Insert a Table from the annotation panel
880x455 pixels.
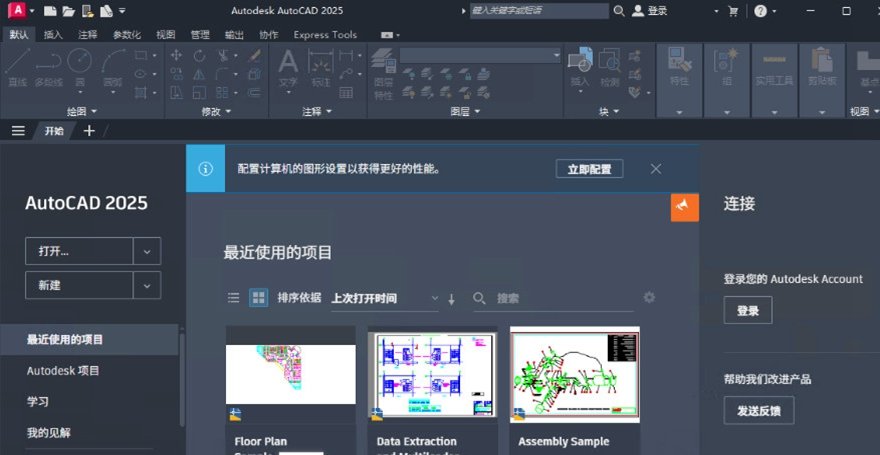click(x=346, y=92)
